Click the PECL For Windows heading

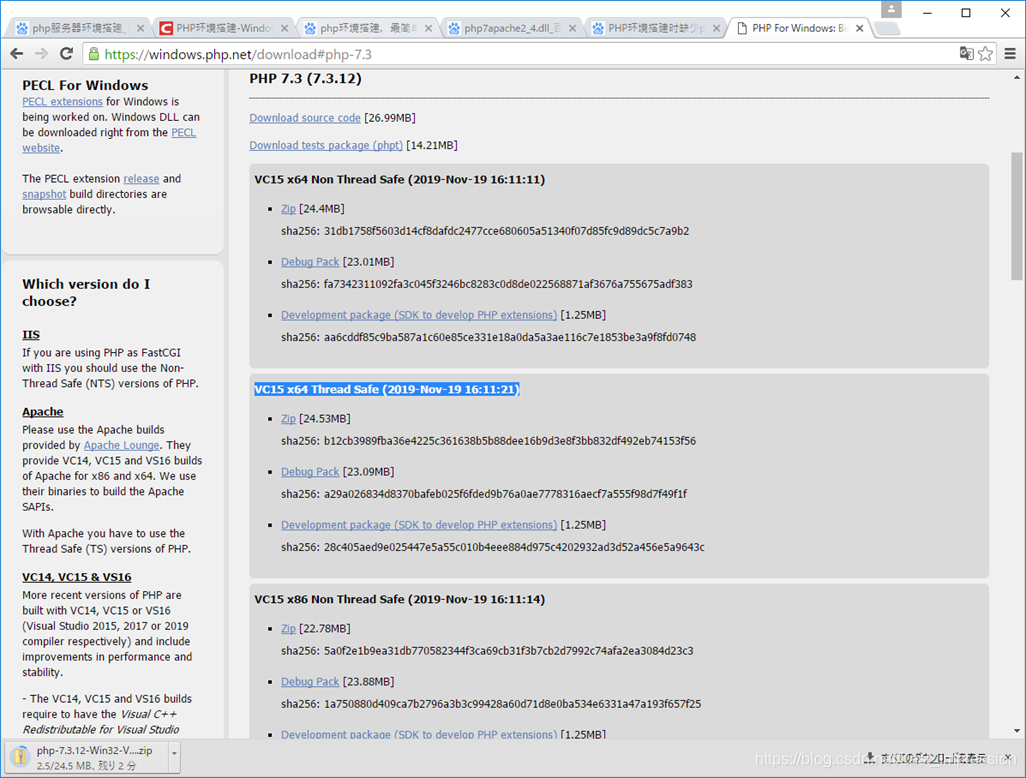click(x=85, y=85)
